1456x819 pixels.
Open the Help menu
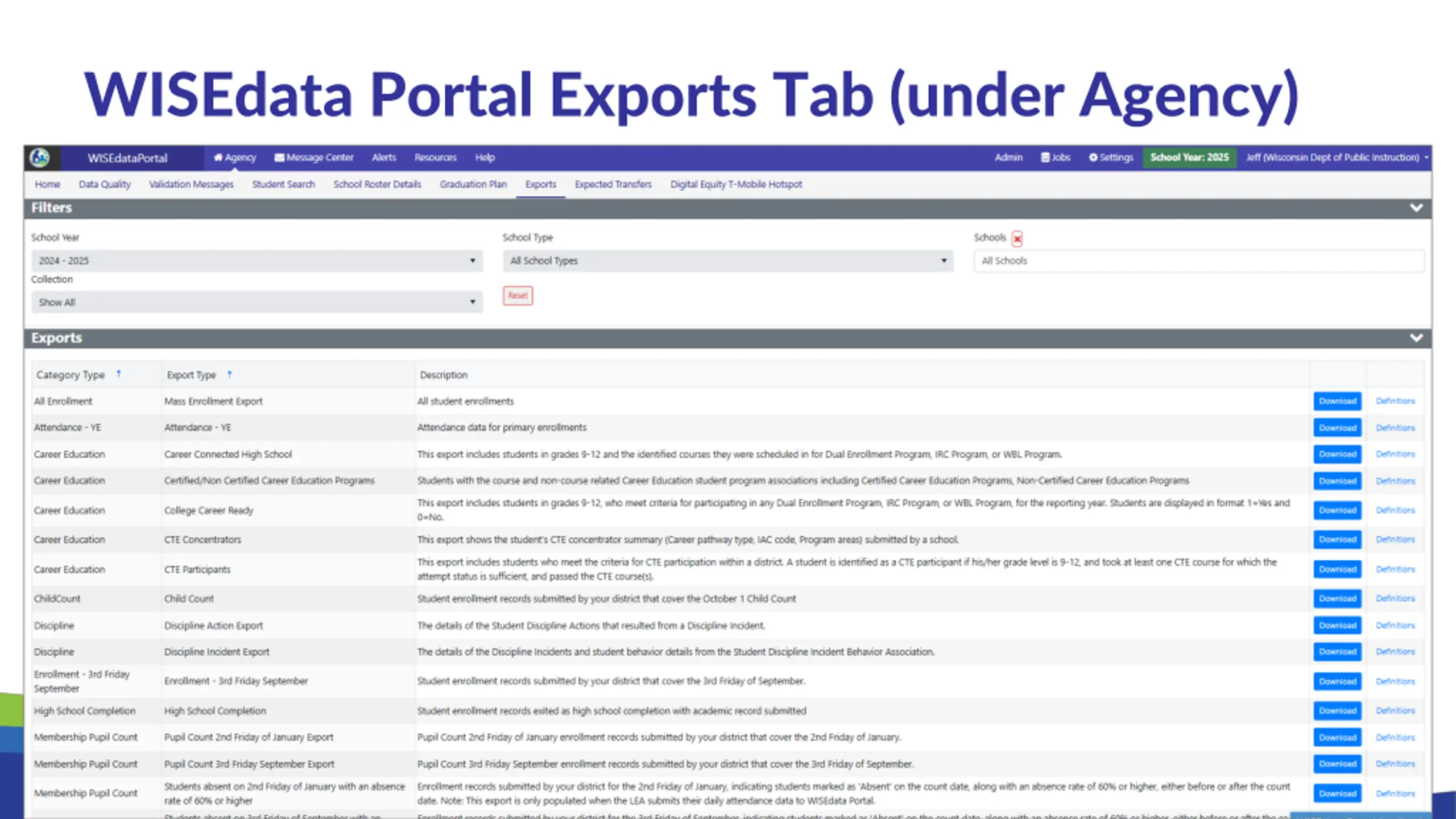click(485, 158)
